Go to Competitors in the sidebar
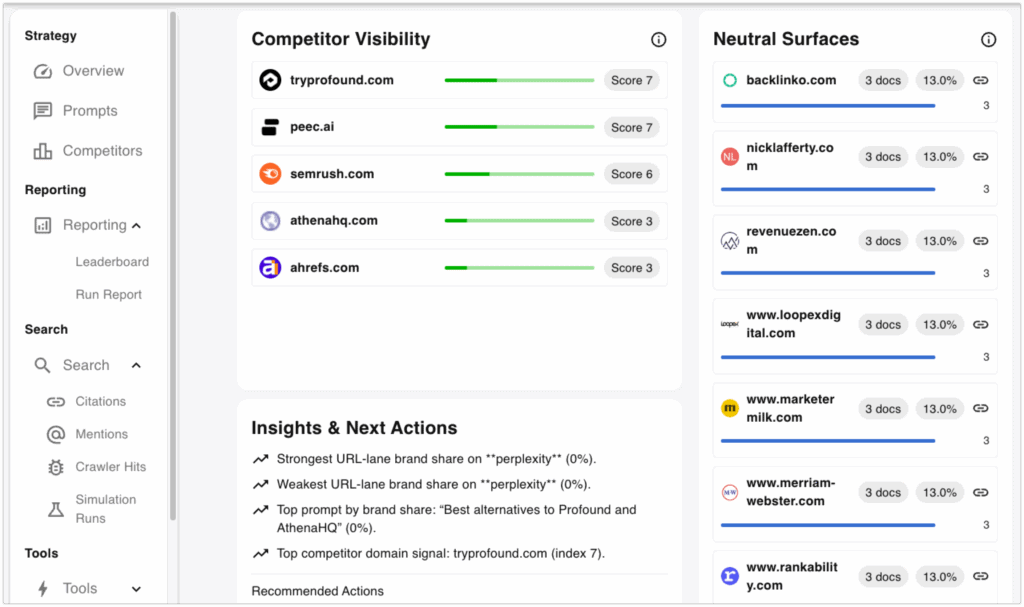The height and width of the screenshot is (607, 1024). pos(101,151)
